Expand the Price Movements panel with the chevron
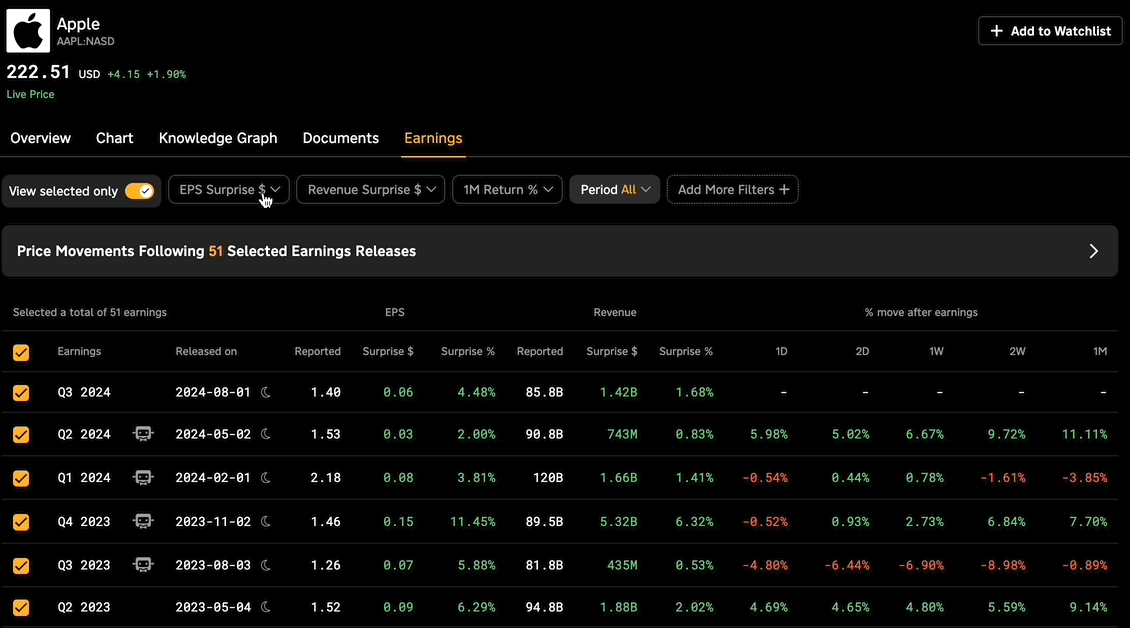The width and height of the screenshot is (1130, 628). (1093, 251)
